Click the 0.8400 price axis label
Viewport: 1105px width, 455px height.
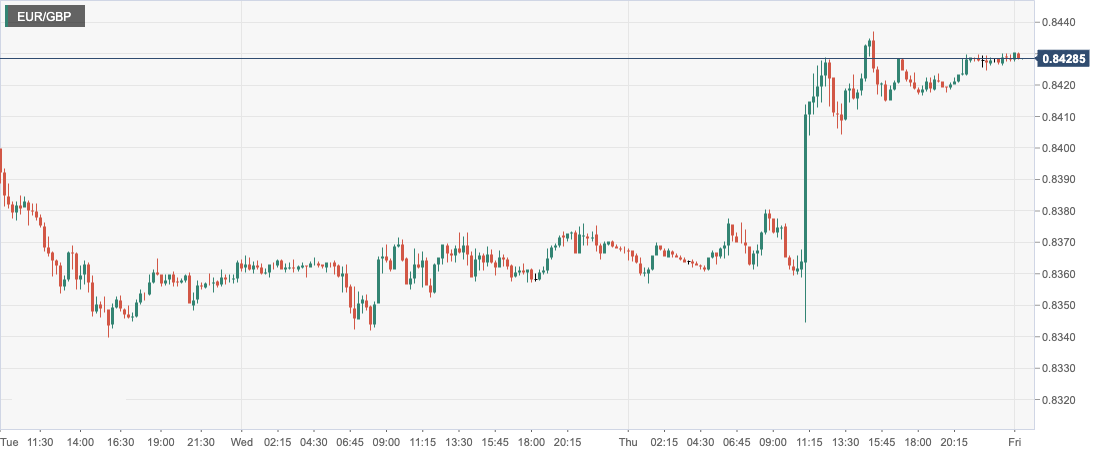click(1058, 148)
